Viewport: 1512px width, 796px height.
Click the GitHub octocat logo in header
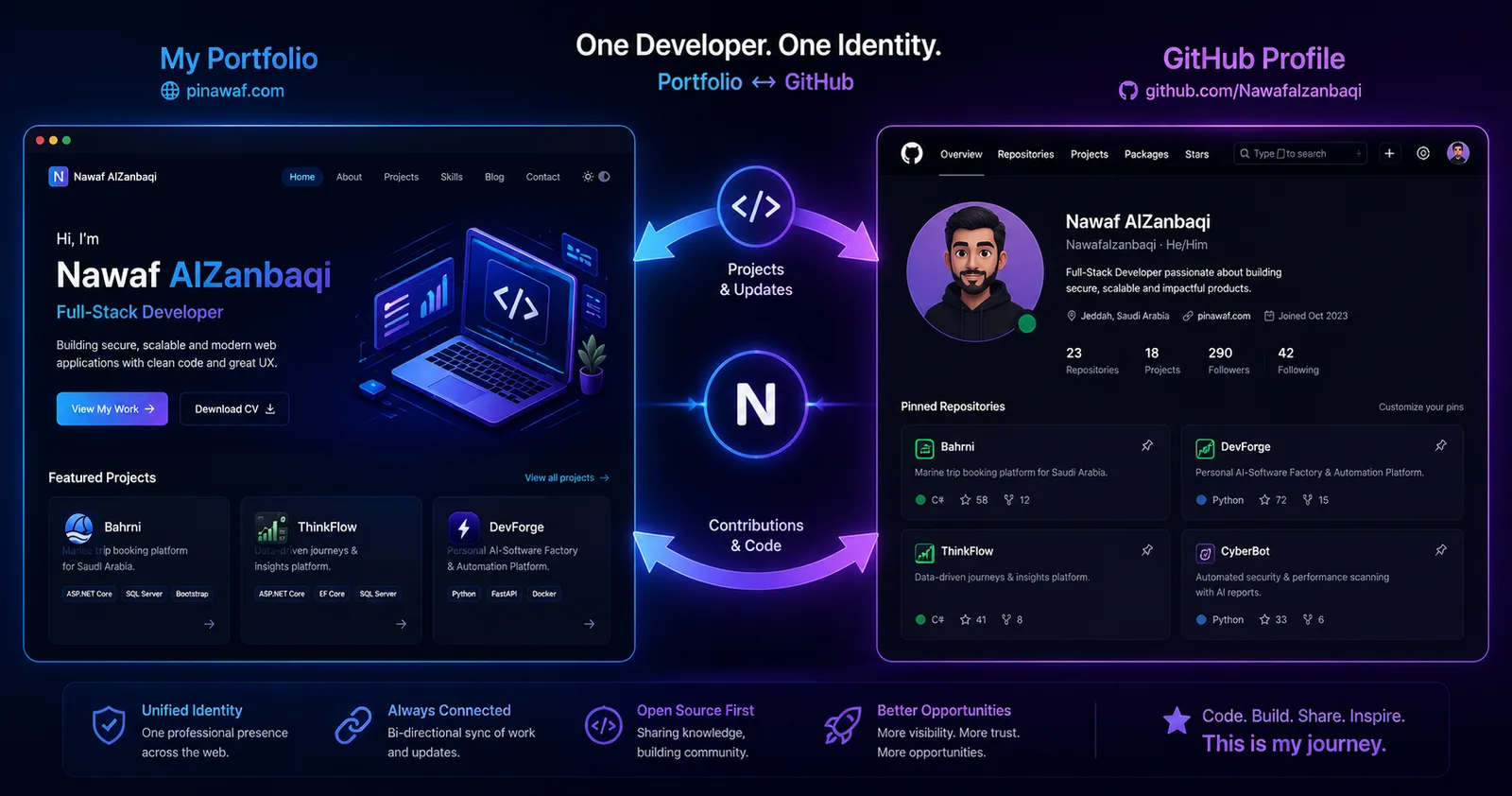tap(912, 153)
